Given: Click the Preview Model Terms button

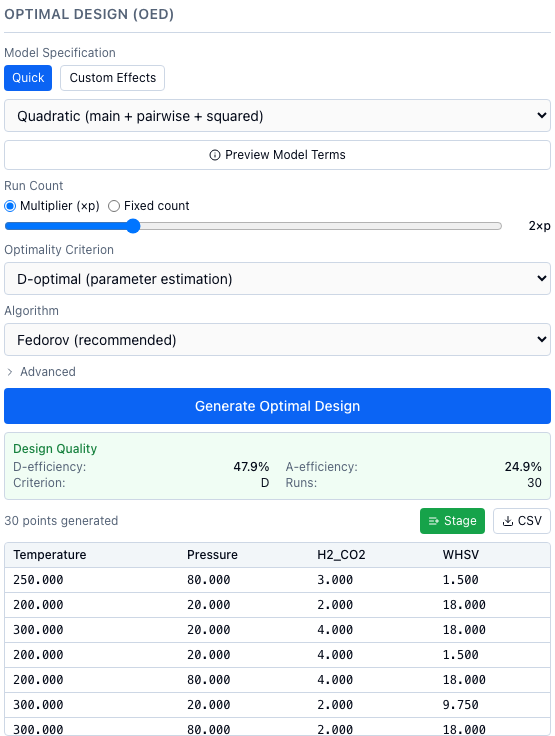Looking at the screenshot, I should [278, 155].
